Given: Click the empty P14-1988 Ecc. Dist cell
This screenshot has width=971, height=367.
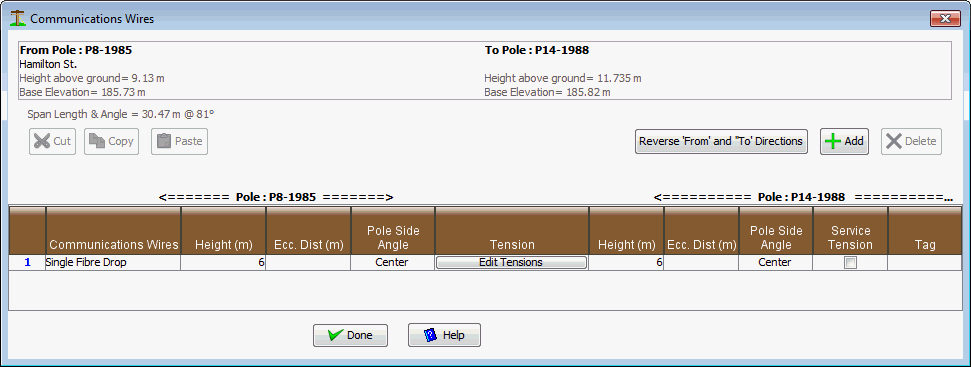Looking at the screenshot, I should point(701,262).
